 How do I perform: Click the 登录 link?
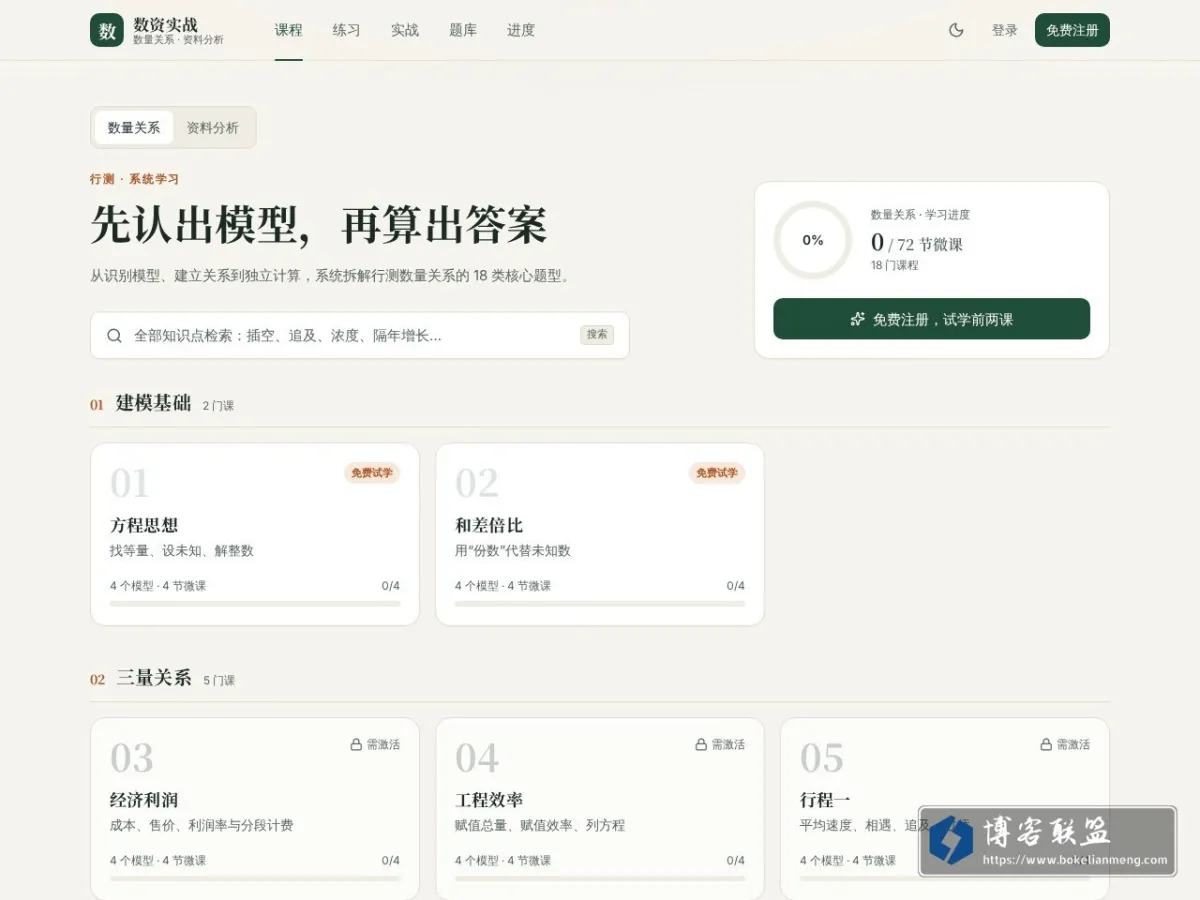tap(1005, 30)
